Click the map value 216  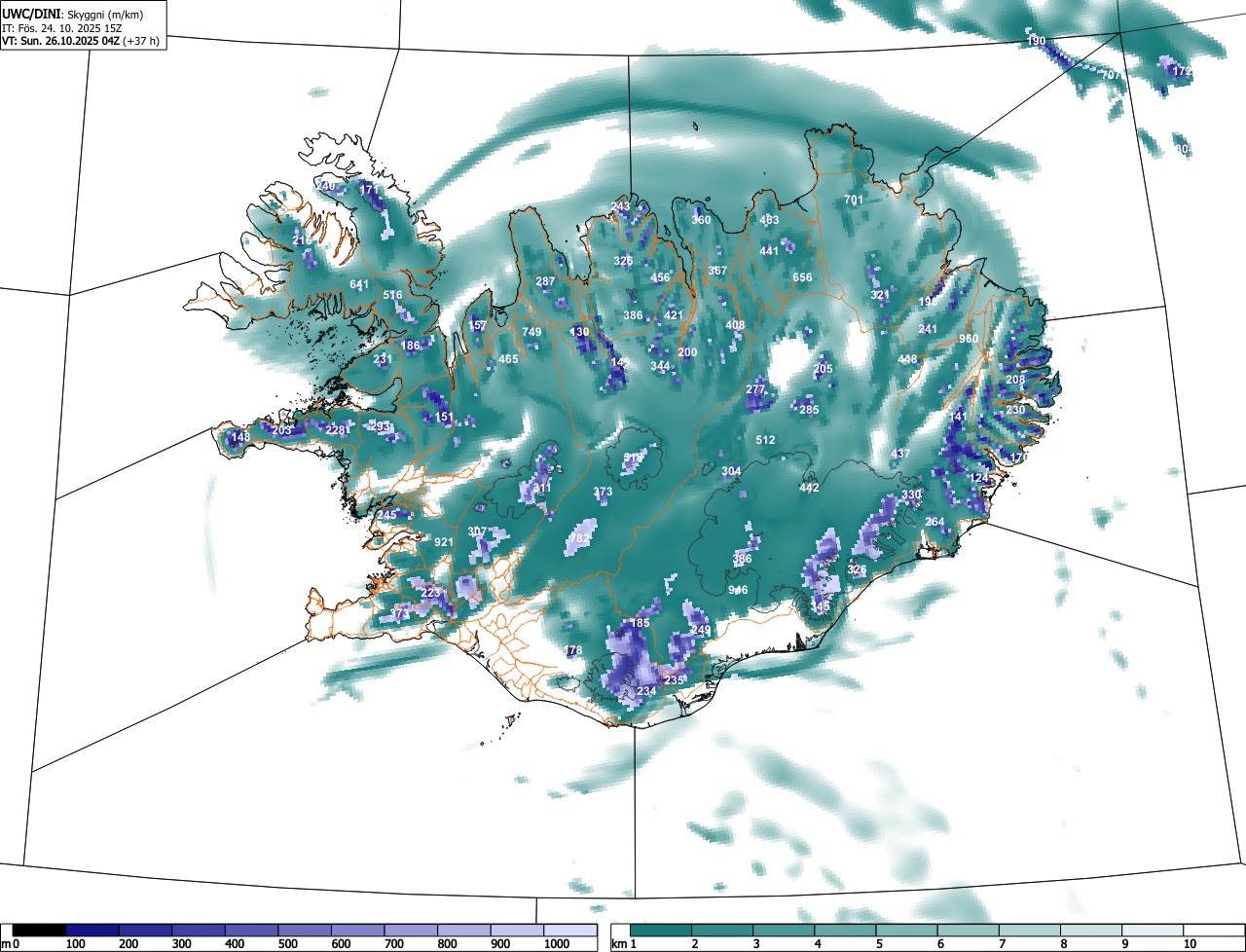click(x=303, y=240)
